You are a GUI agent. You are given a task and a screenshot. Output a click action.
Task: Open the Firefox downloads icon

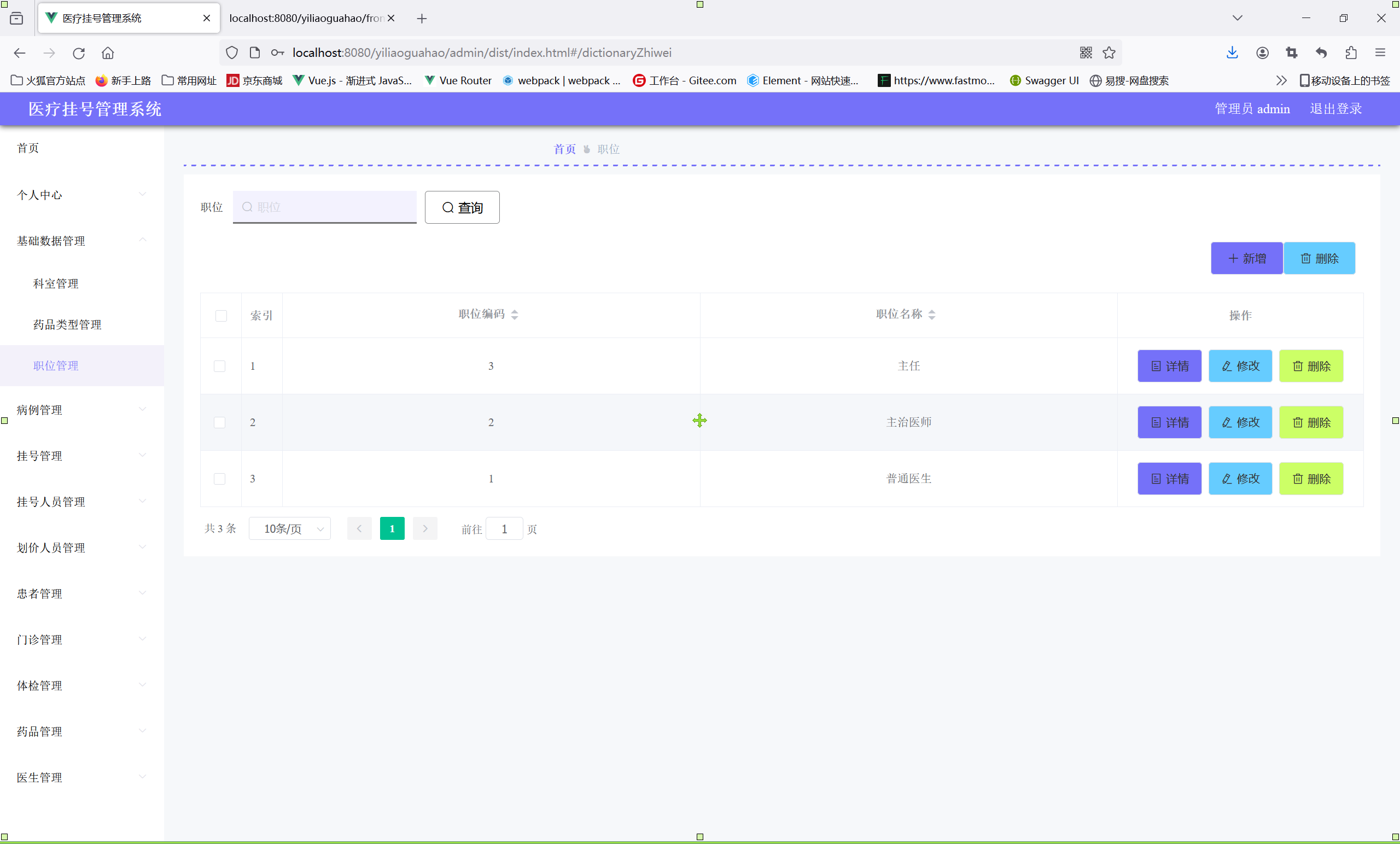pos(1232,53)
